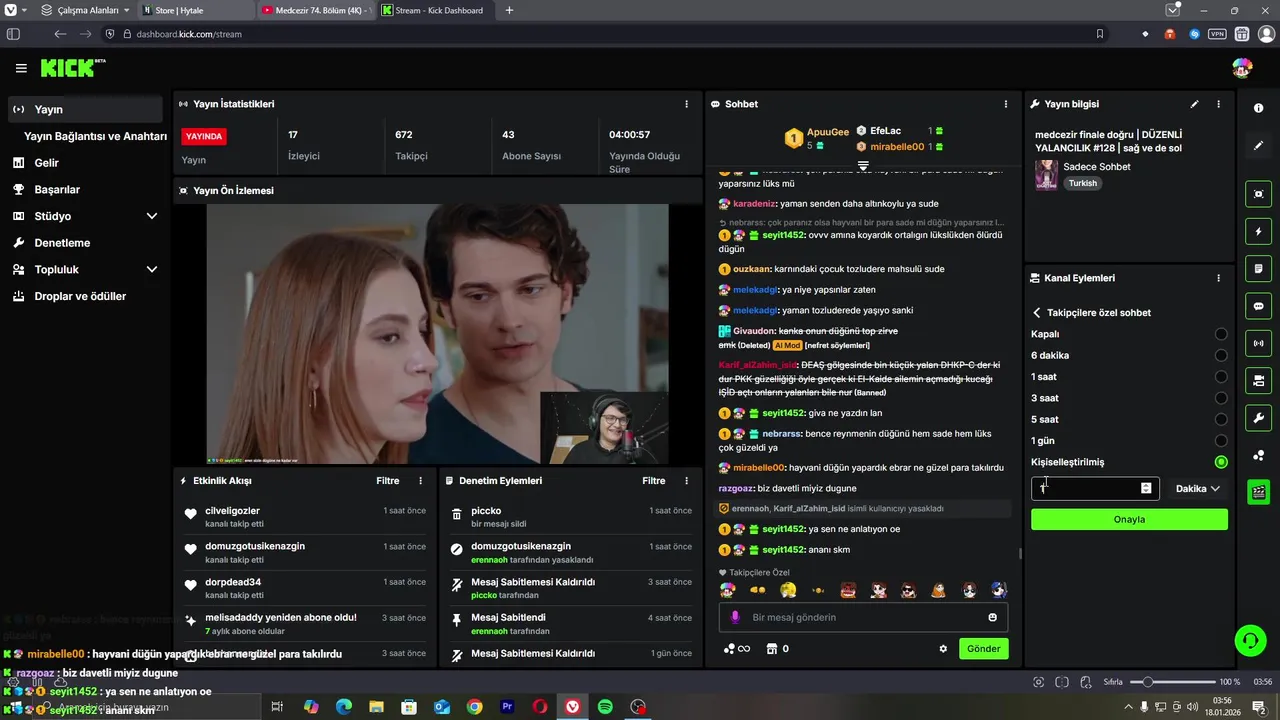Open the Etkinlik Akışı three-dot menu
Image resolution: width=1280 pixels, height=720 pixels.
[x=420, y=481]
